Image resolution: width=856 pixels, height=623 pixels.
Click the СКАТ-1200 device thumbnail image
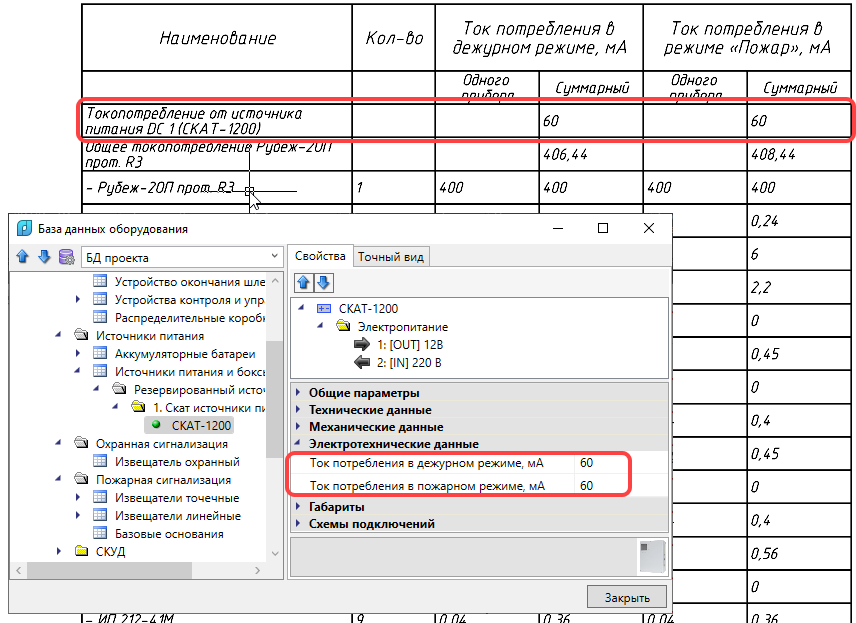pos(652,556)
